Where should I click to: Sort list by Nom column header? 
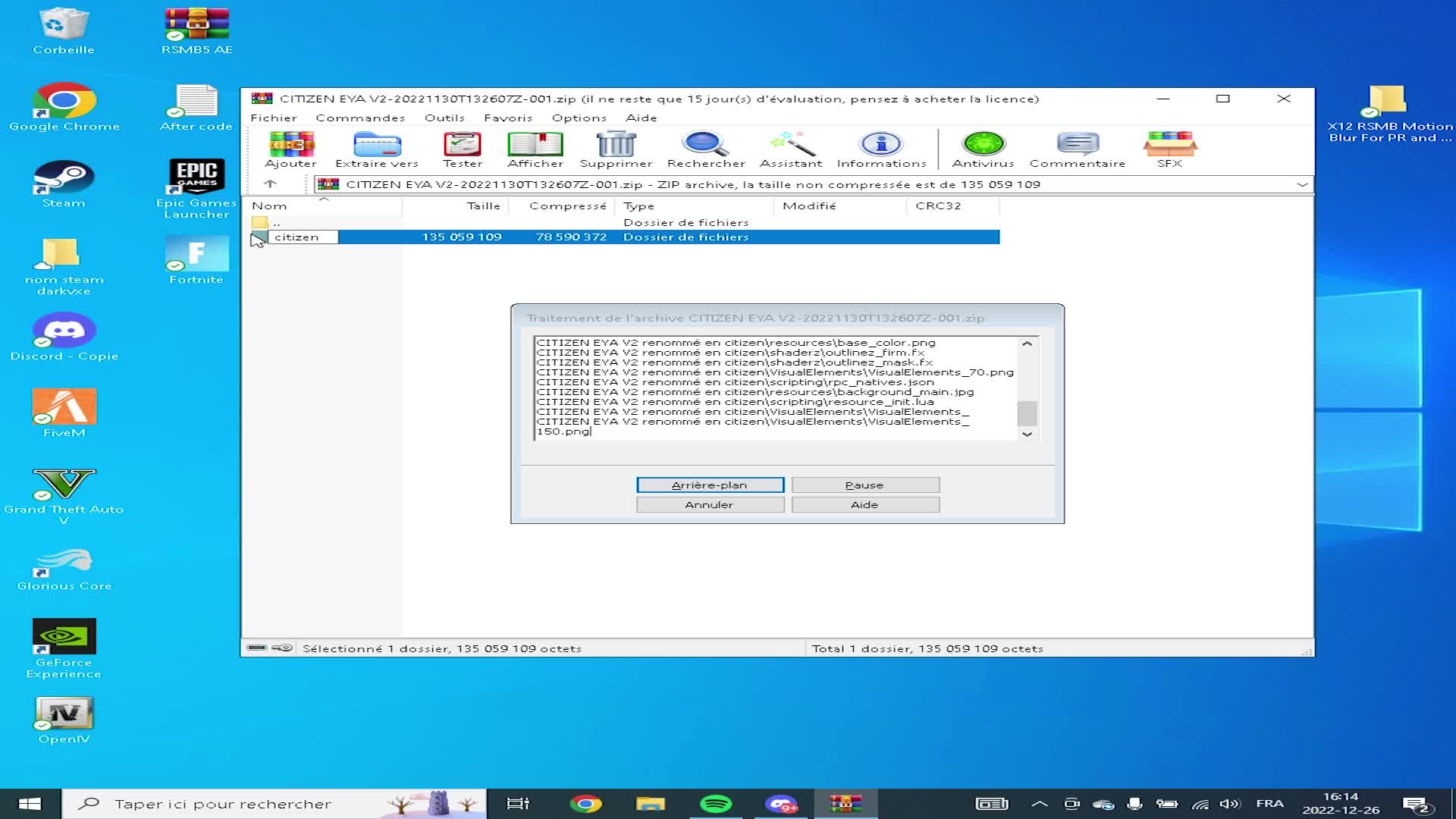270,206
